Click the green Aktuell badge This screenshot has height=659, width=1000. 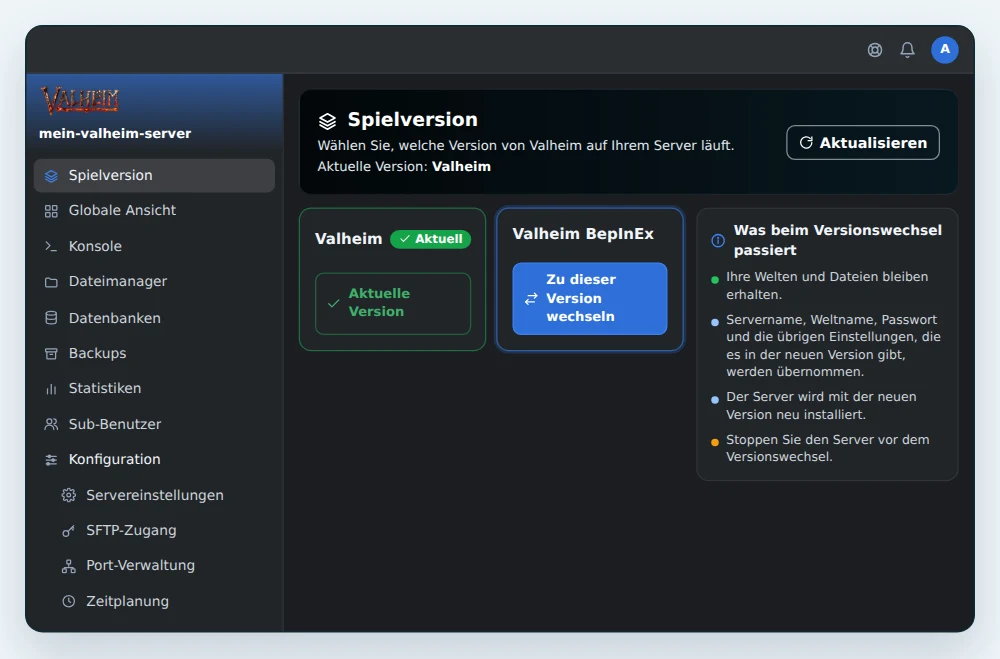tap(430, 239)
